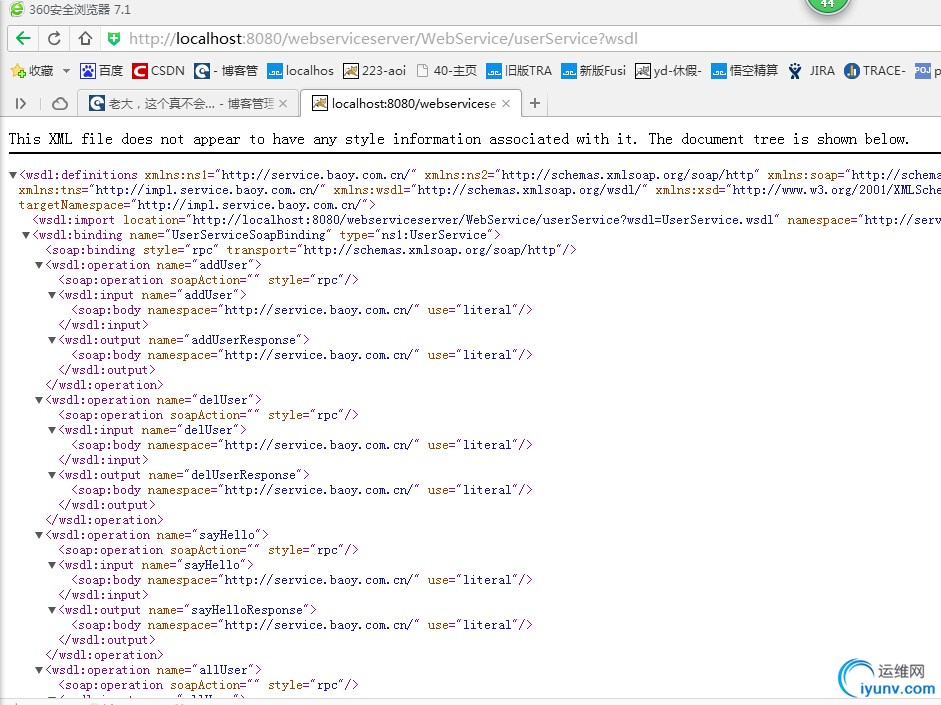The height and width of the screenshot is (705, 941).
Task: Reload the page with the refresh icon
Action: point(54,39)
